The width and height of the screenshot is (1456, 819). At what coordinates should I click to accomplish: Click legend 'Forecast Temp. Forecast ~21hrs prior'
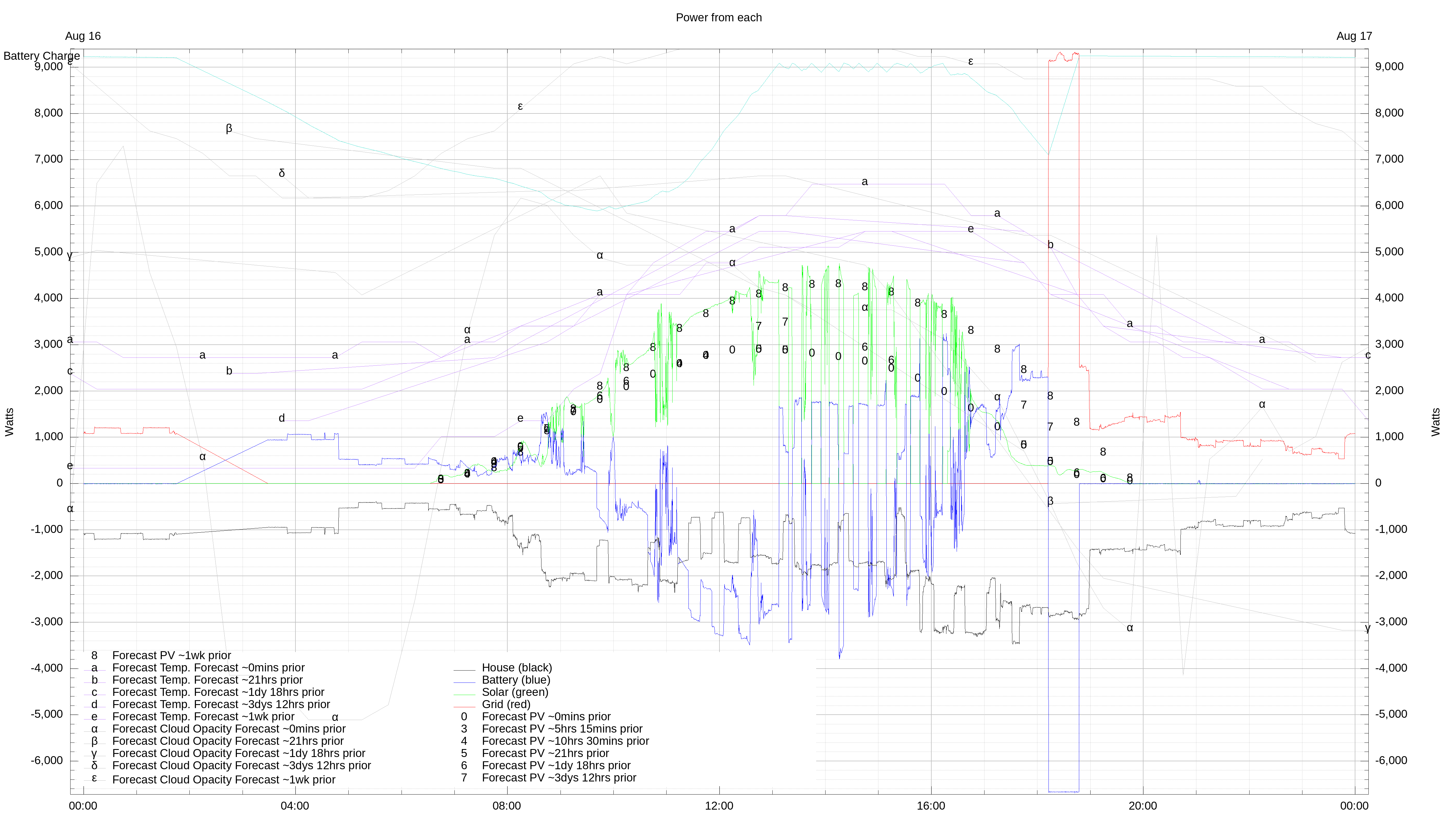207,680
